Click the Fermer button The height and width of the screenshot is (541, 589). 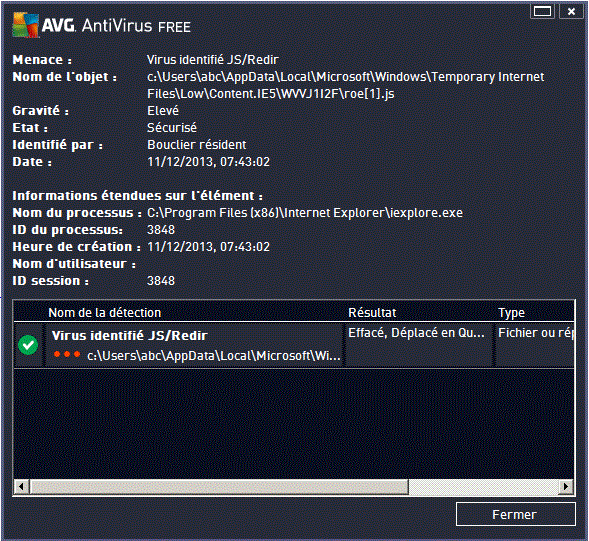pyautogui.click(x=516, y=514)
